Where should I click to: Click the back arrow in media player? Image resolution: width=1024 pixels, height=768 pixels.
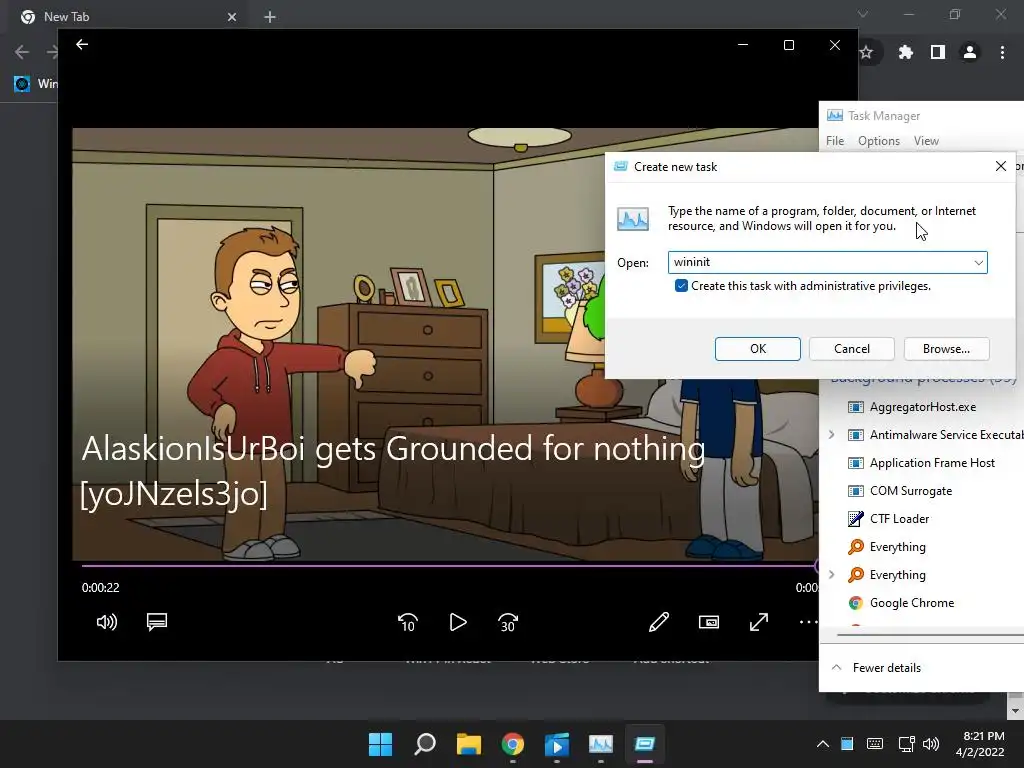(x=82, y=44)
